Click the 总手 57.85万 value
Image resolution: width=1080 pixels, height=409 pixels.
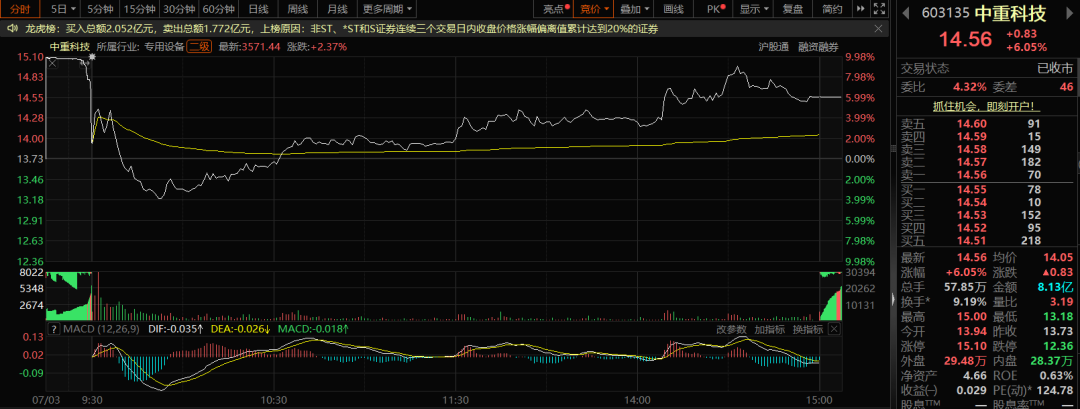[x=965, y=286]
